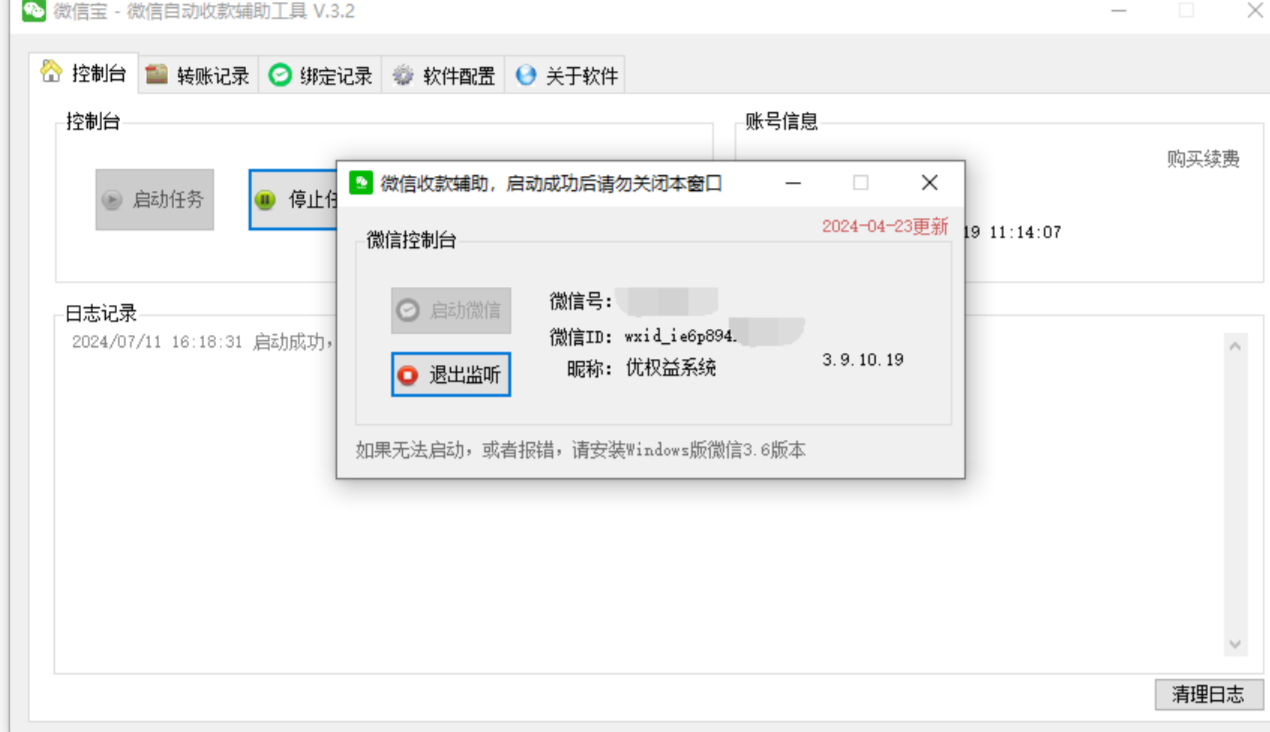Click the WeChat logo in main window title
Screen dimensions: 1270x732
tap(34, 11)
